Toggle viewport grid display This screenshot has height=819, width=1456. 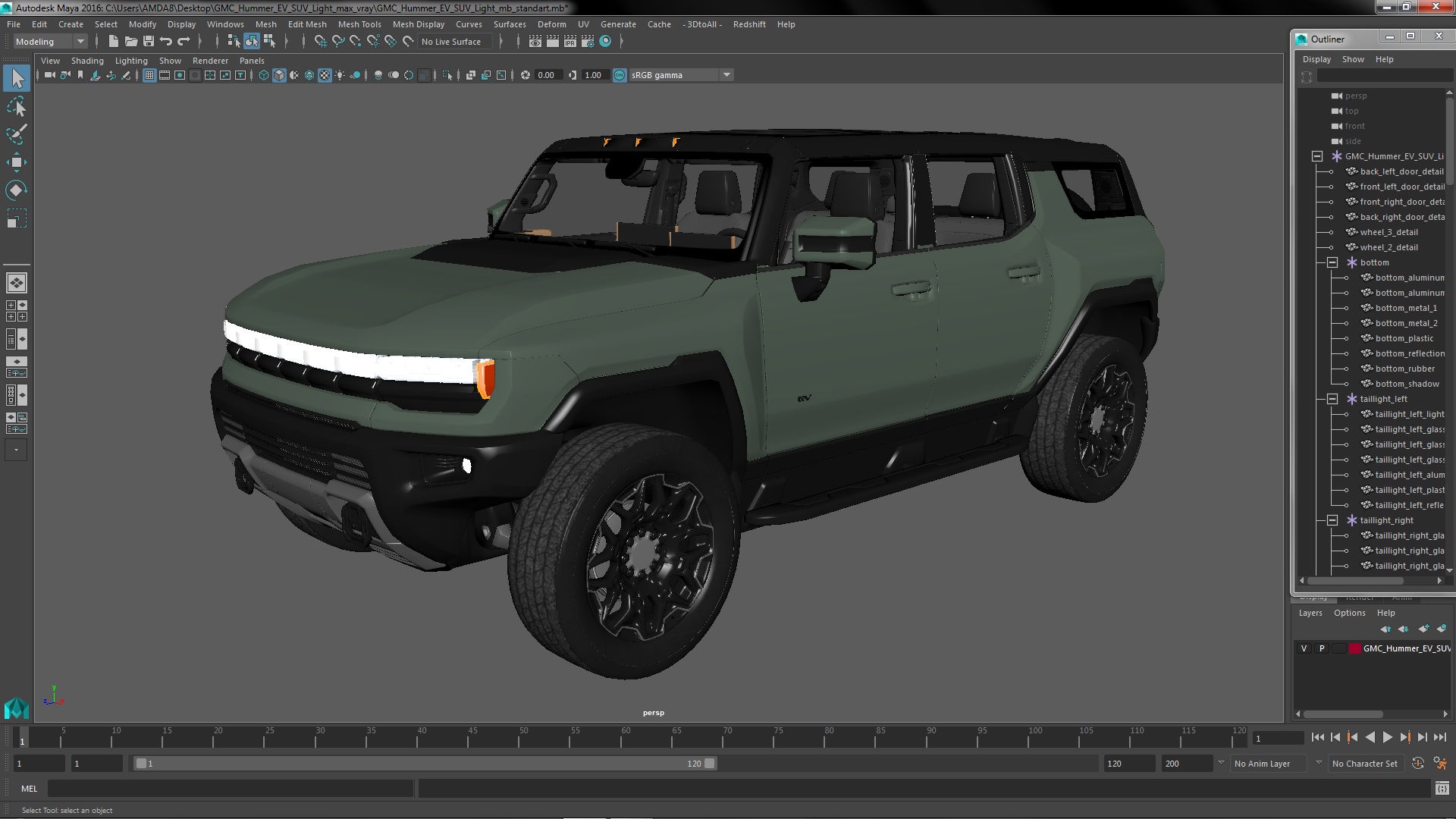(x=149, y=75)
